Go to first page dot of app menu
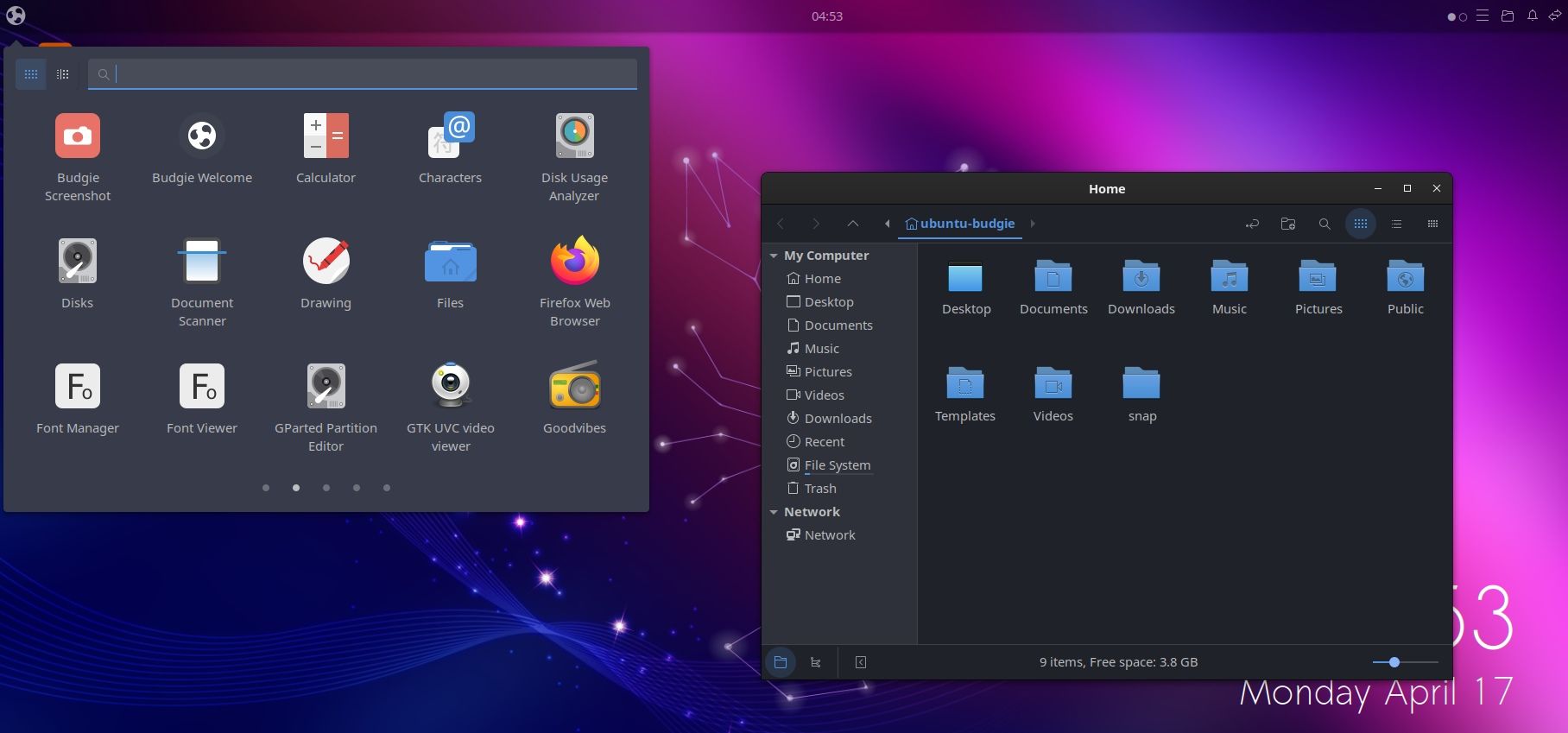The image size is (1568, 733). coord(266,488)
